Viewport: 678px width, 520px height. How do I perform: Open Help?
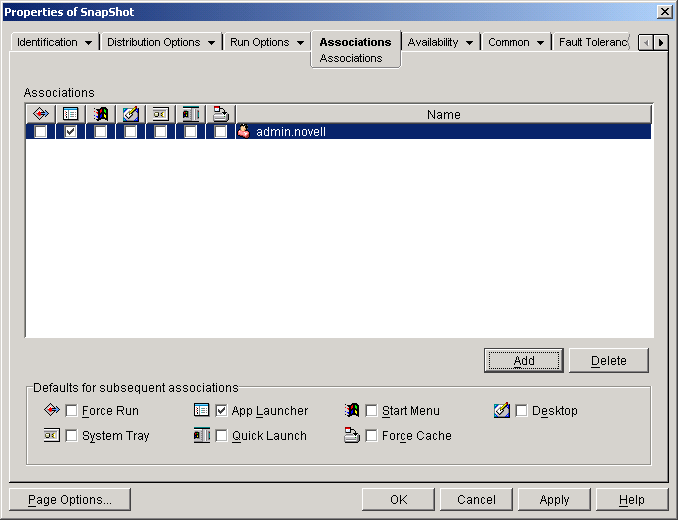coord(632,500)
